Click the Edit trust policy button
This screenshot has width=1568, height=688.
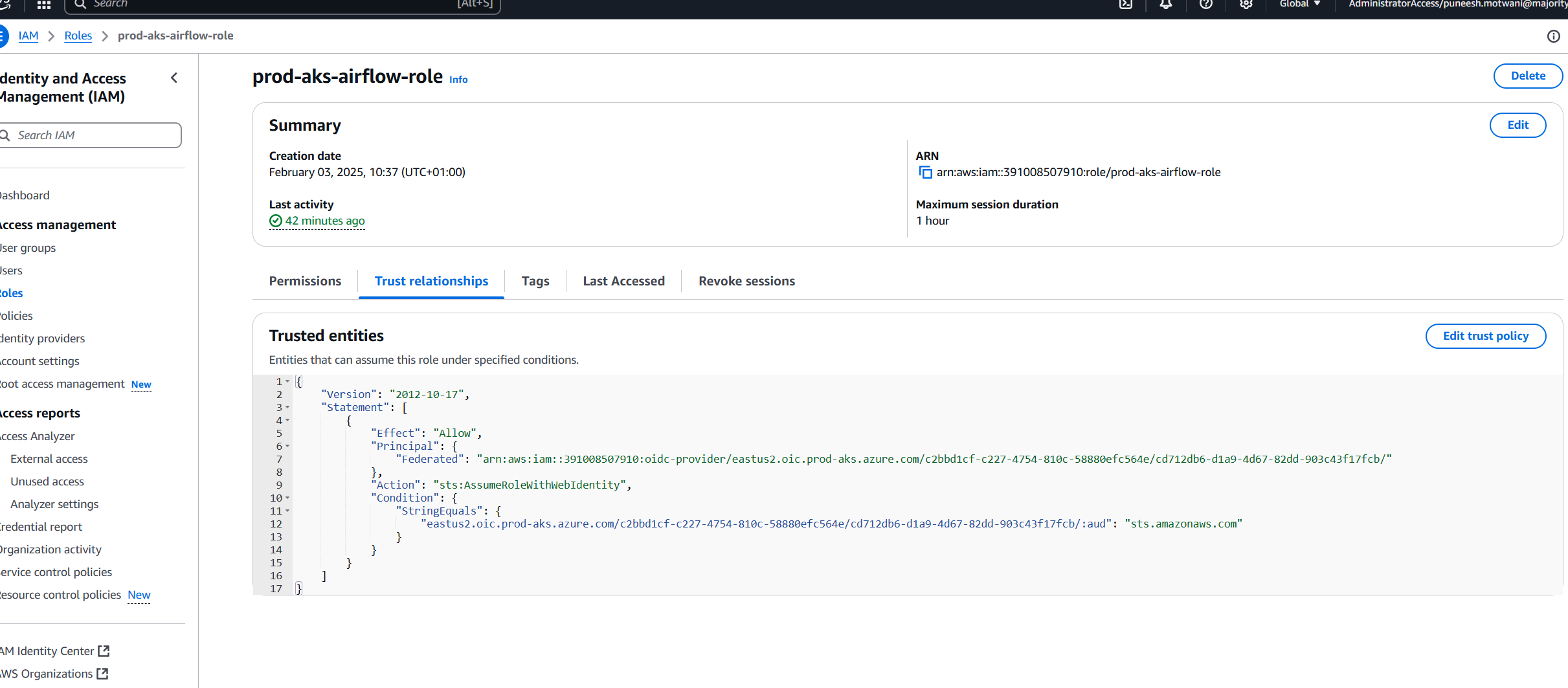click(x=1485, y=336)
